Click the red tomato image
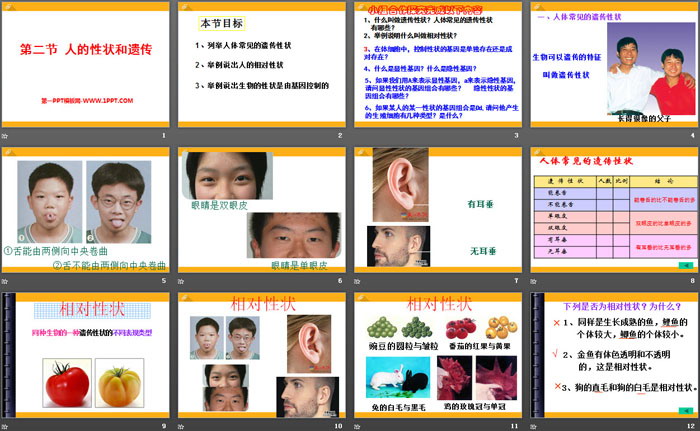 coord(67,381)
